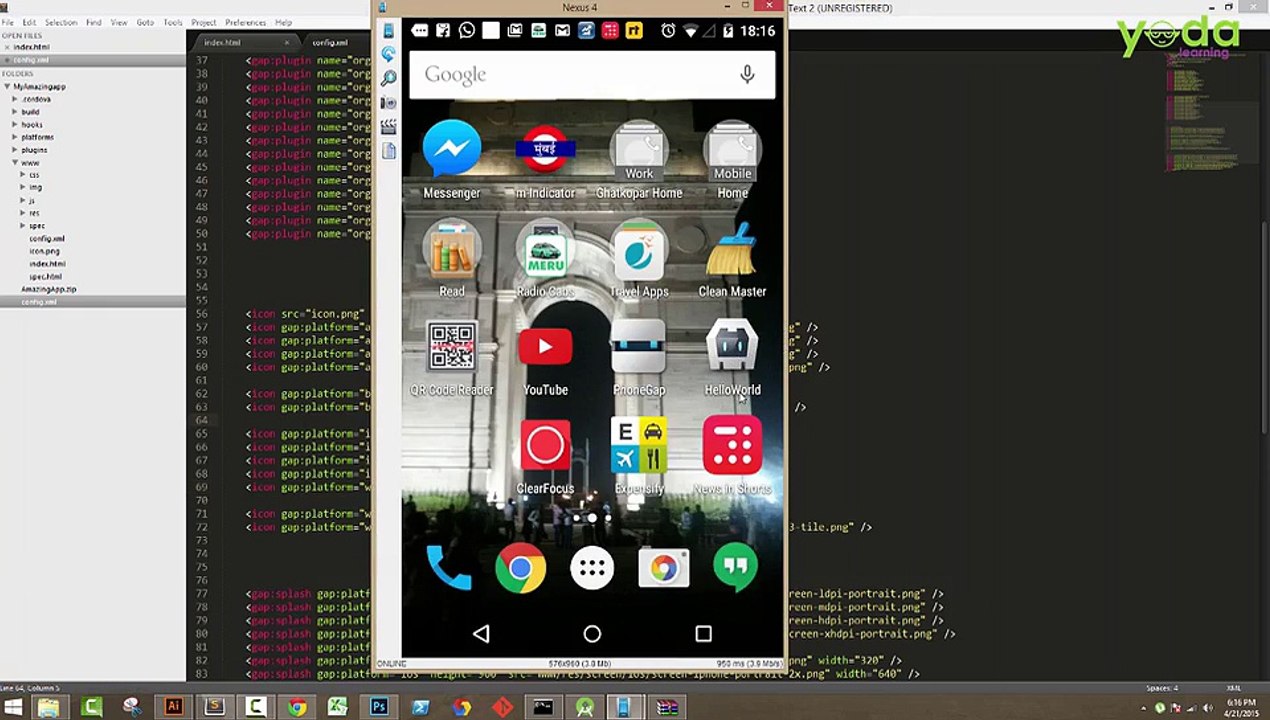Switch to the config.xml editor tab
This screenshot has width=1270, height=720.
[329, 43]
